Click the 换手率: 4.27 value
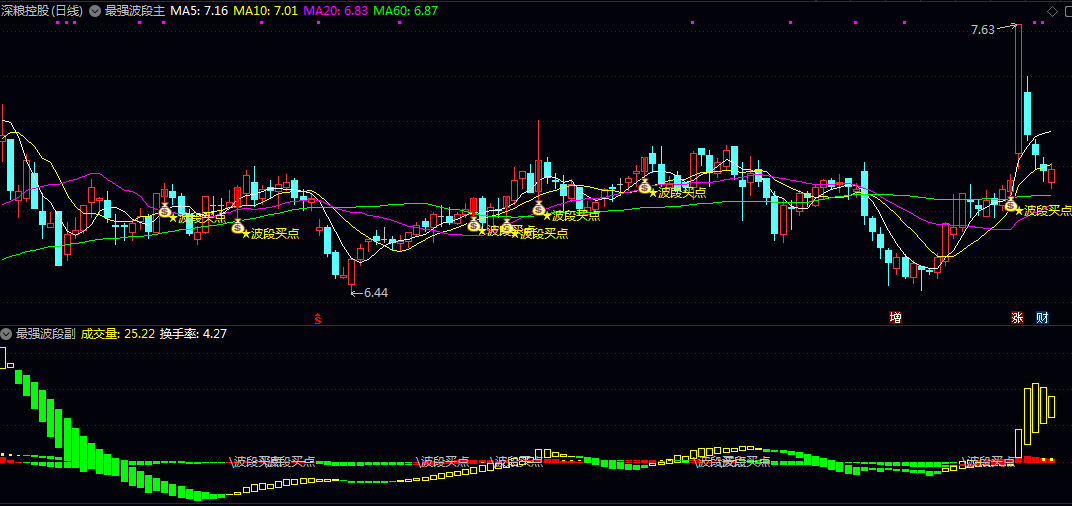Viewport: 1072px width, 506px height. pyautogui.click(x=193, y=334)
